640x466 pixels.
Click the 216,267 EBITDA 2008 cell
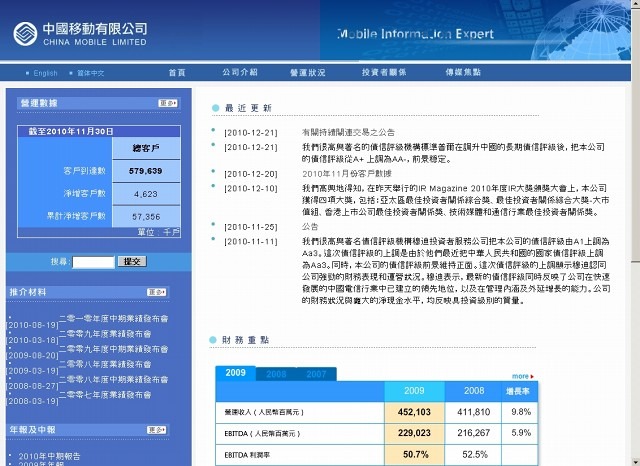(473, 433)
